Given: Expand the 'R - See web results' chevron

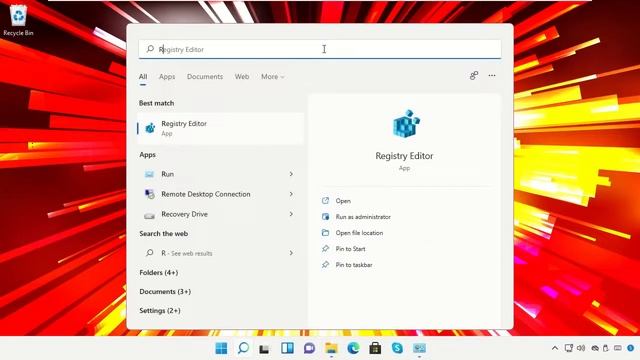Looking at the screenshot, I should click(291, 253).
